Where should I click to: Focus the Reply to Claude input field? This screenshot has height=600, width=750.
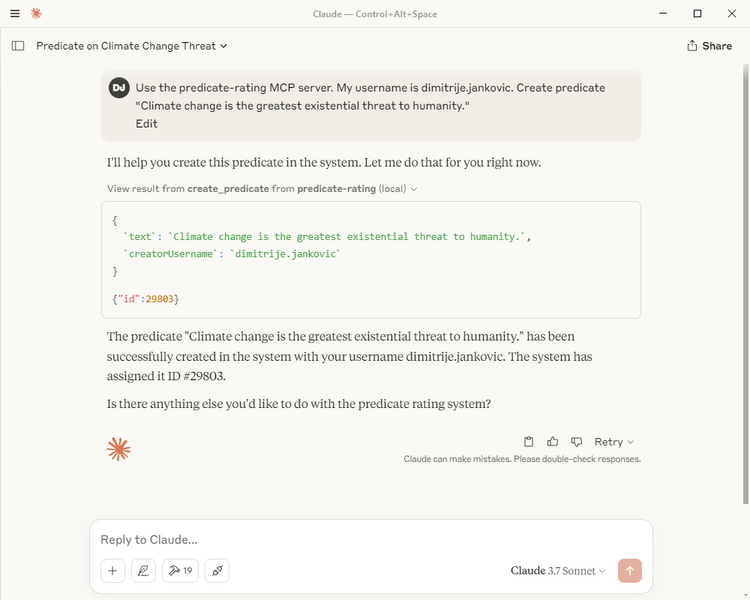coord(371,540)
